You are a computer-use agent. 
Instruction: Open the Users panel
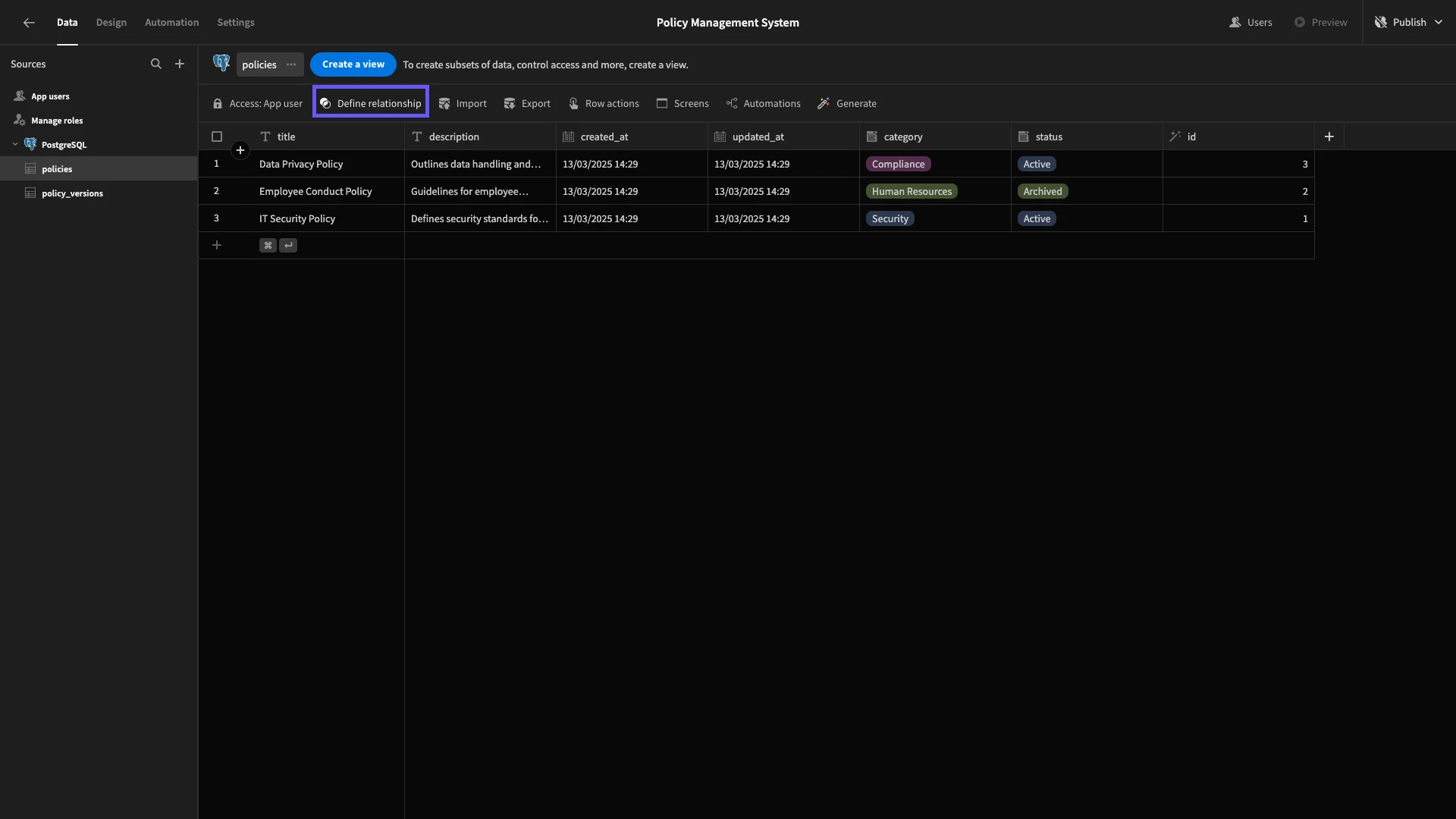coord(1250,22)
